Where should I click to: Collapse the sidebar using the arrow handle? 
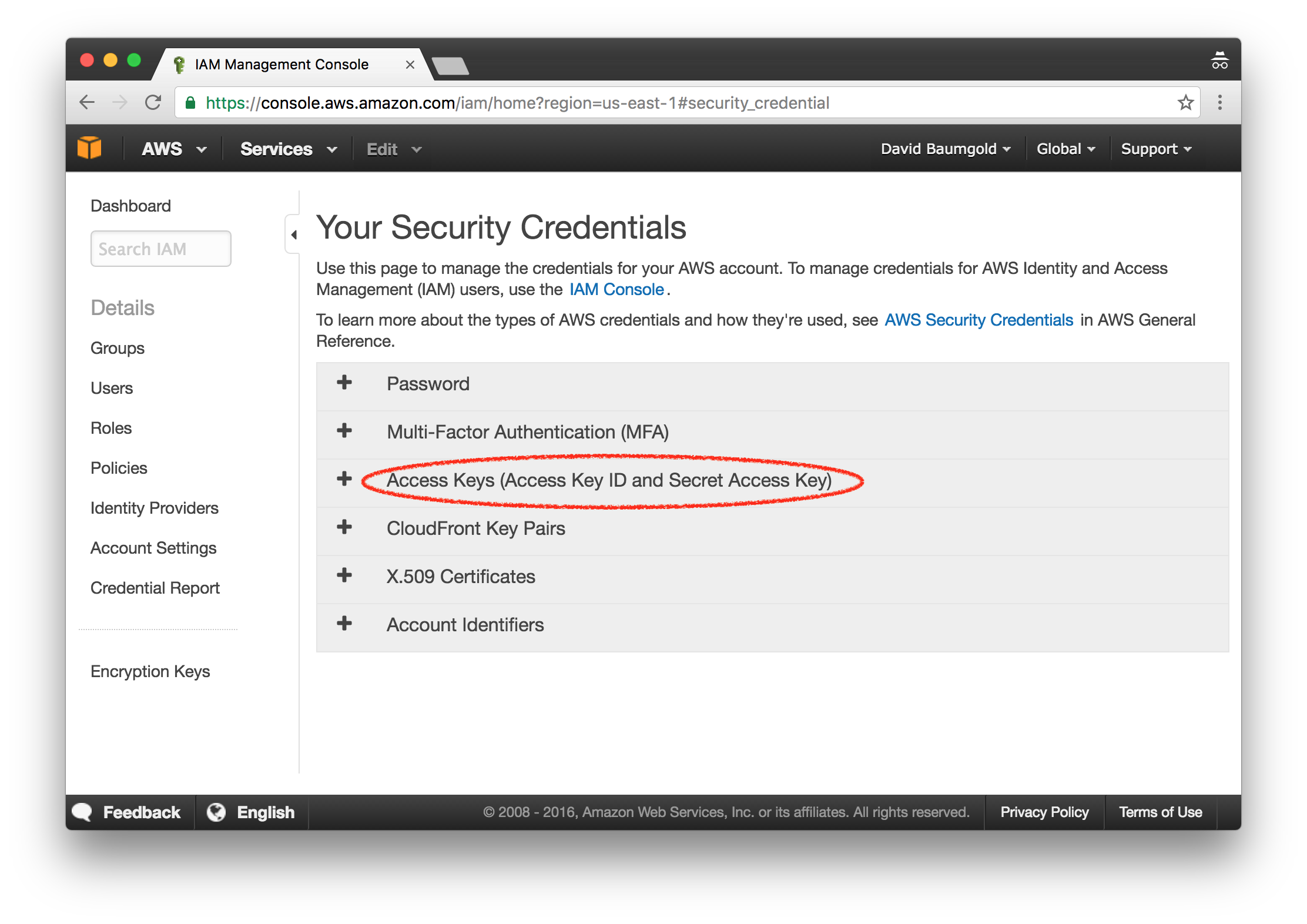click(x=293, y=235)
